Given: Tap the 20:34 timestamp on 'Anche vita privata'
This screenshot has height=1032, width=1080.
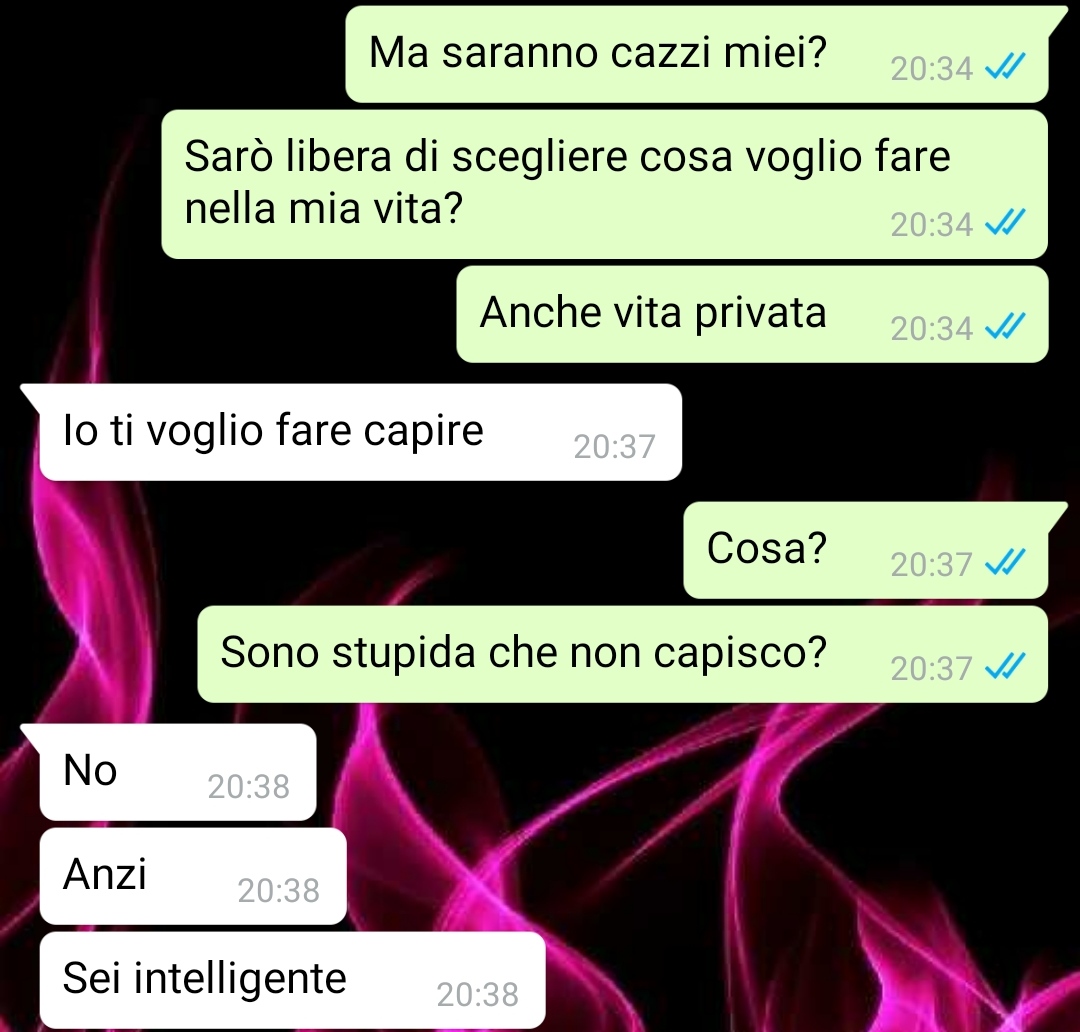Looking at the screenshot, I should click(x=931, y=329).
